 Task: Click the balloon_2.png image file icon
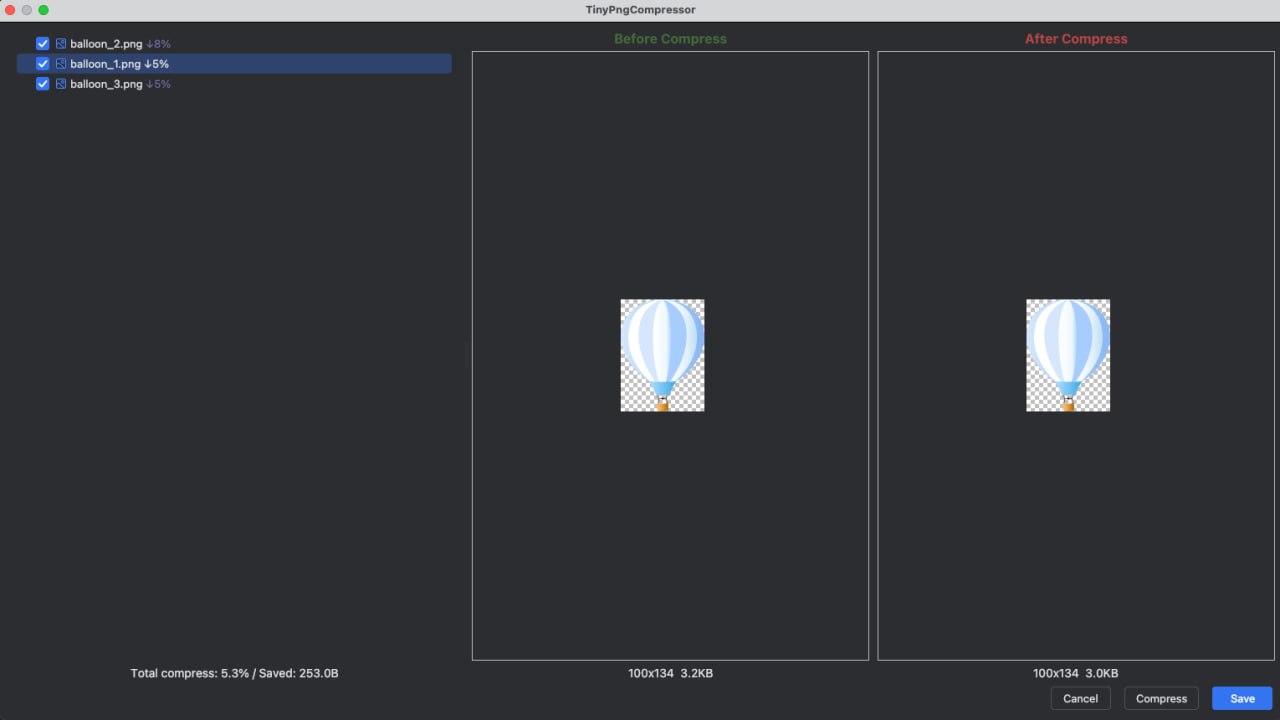click(x=61, y=44)
